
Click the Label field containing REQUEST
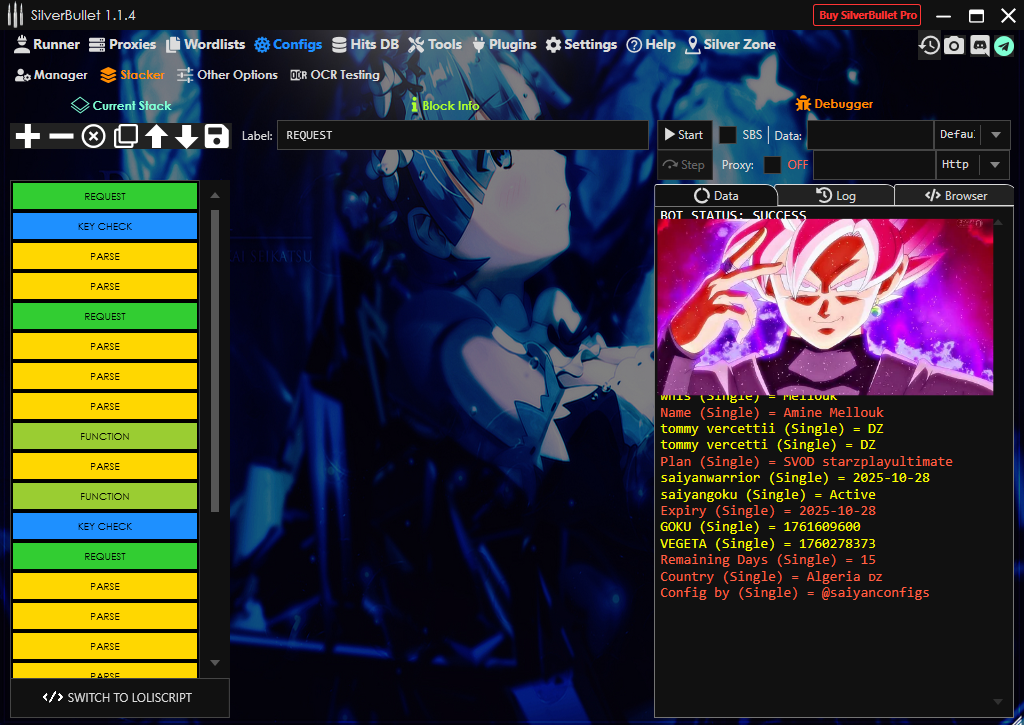(x=463, y=135)
